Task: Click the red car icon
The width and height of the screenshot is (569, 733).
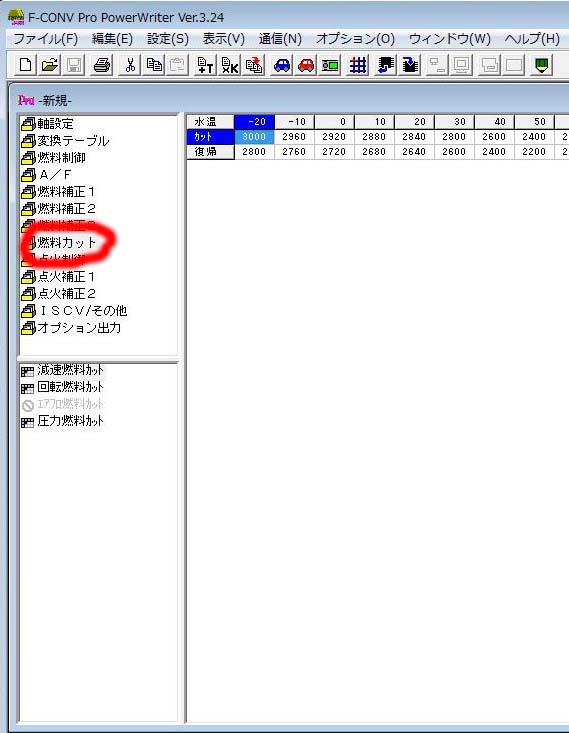Action: 306,65
